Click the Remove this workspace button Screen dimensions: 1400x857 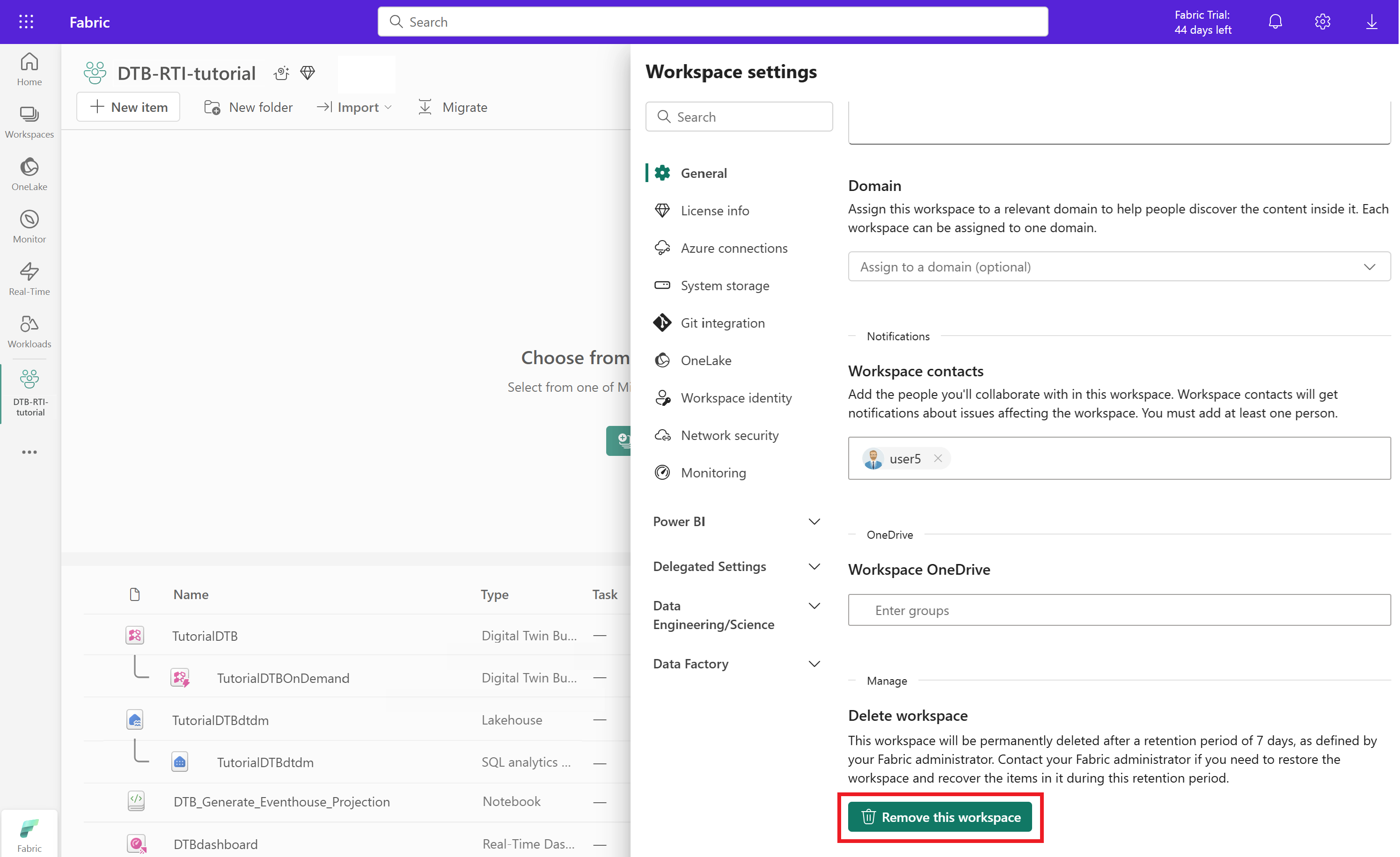[940, 817]
